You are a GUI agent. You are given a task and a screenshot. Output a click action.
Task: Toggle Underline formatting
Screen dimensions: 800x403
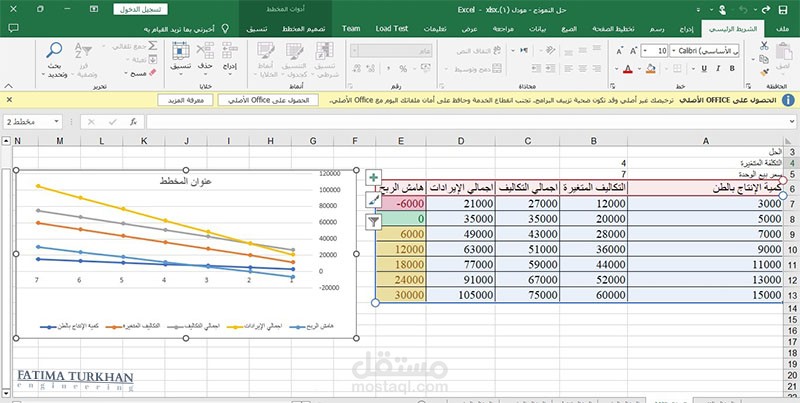(x=704, y=68)
